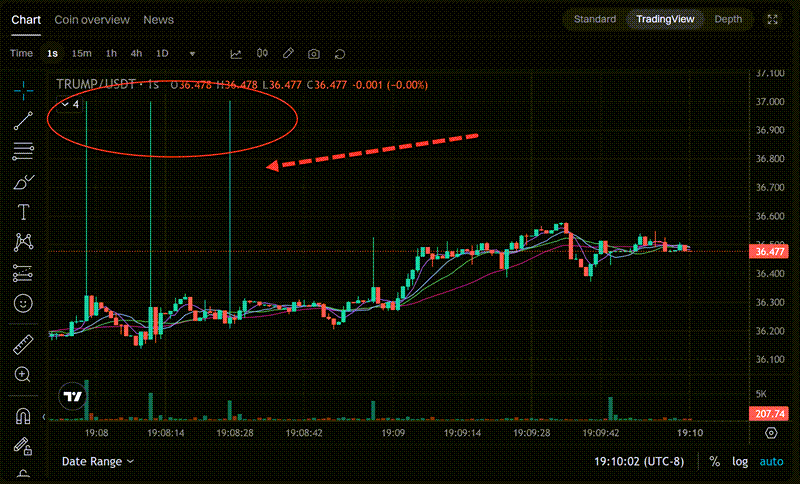Image resolution: width=800 pixels, height=484 pixels.
Task: Select the text annotation tool
Action: click(x=22, y=212)
